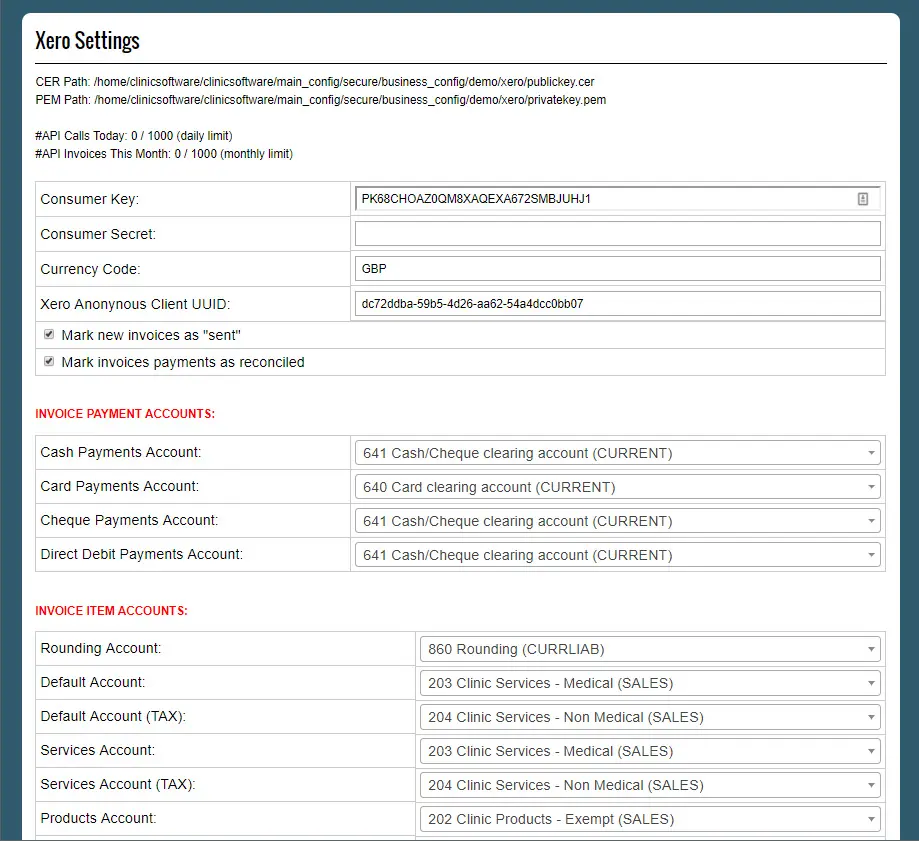The height and width of the screenshot is (841, 919).
Task: Click the autofill icon in Consumer Key field
Action: (863, 199)
